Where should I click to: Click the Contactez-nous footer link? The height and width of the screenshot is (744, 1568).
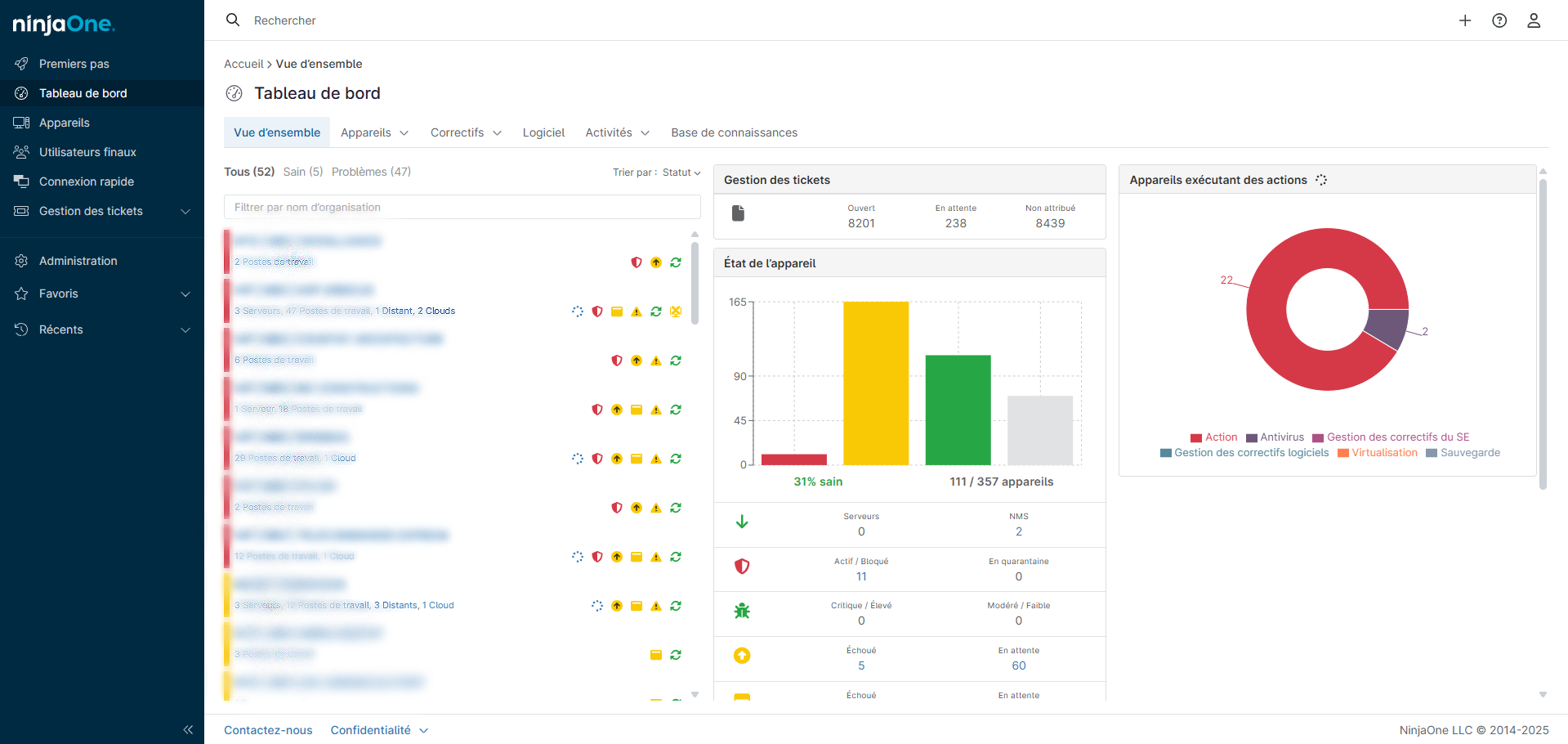pos(268,730)
